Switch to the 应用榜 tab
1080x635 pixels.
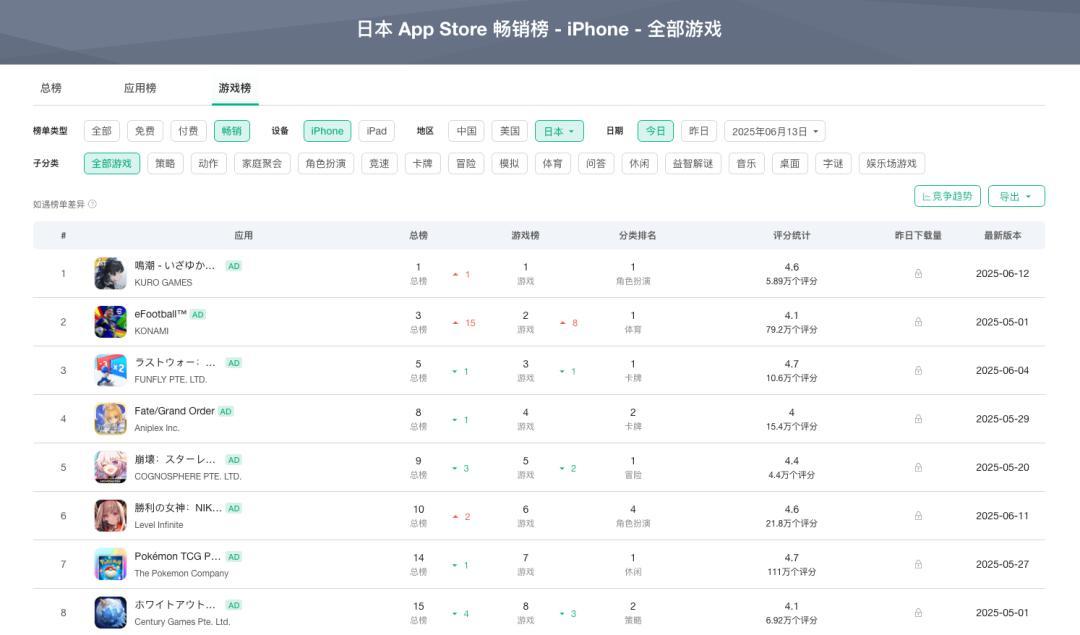[140, 88]
